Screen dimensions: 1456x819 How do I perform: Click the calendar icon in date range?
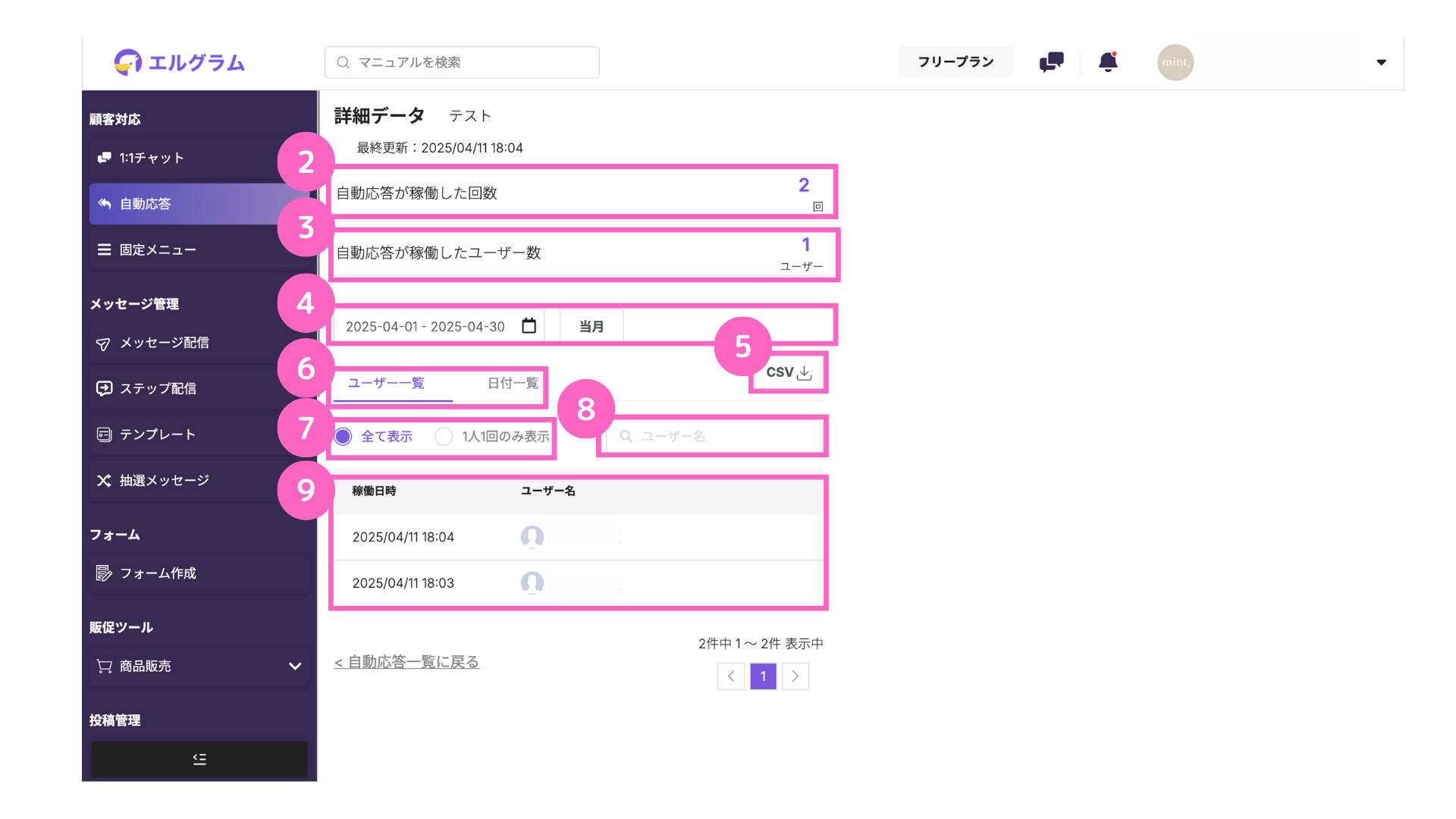click(x=529, y=326)
